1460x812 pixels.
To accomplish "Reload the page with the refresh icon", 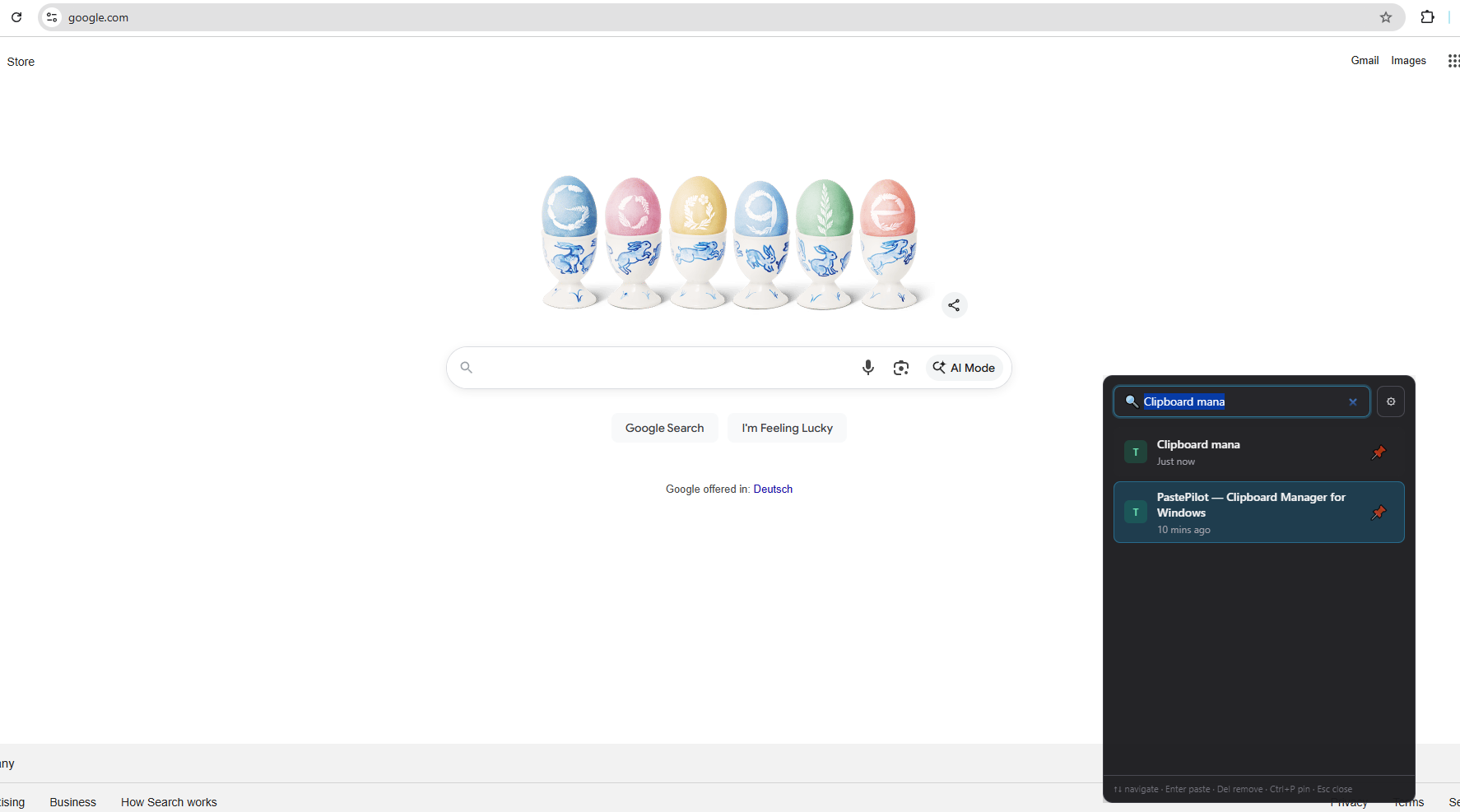I will pyautogui.click(x=16, y=17).
